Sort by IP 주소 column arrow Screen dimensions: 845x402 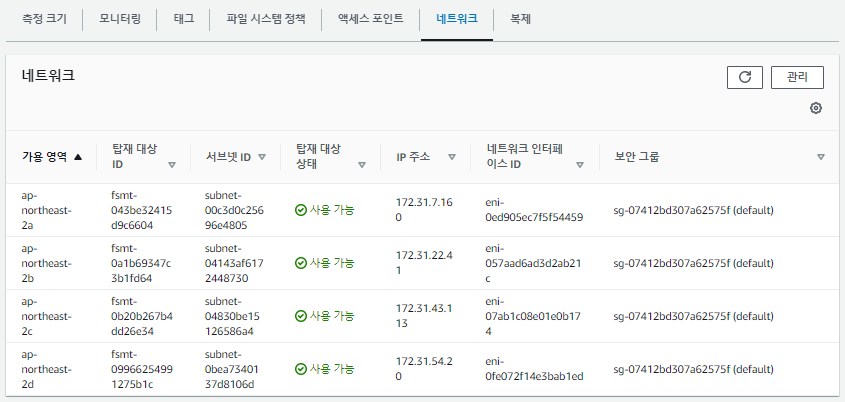(x=452, y=157)
